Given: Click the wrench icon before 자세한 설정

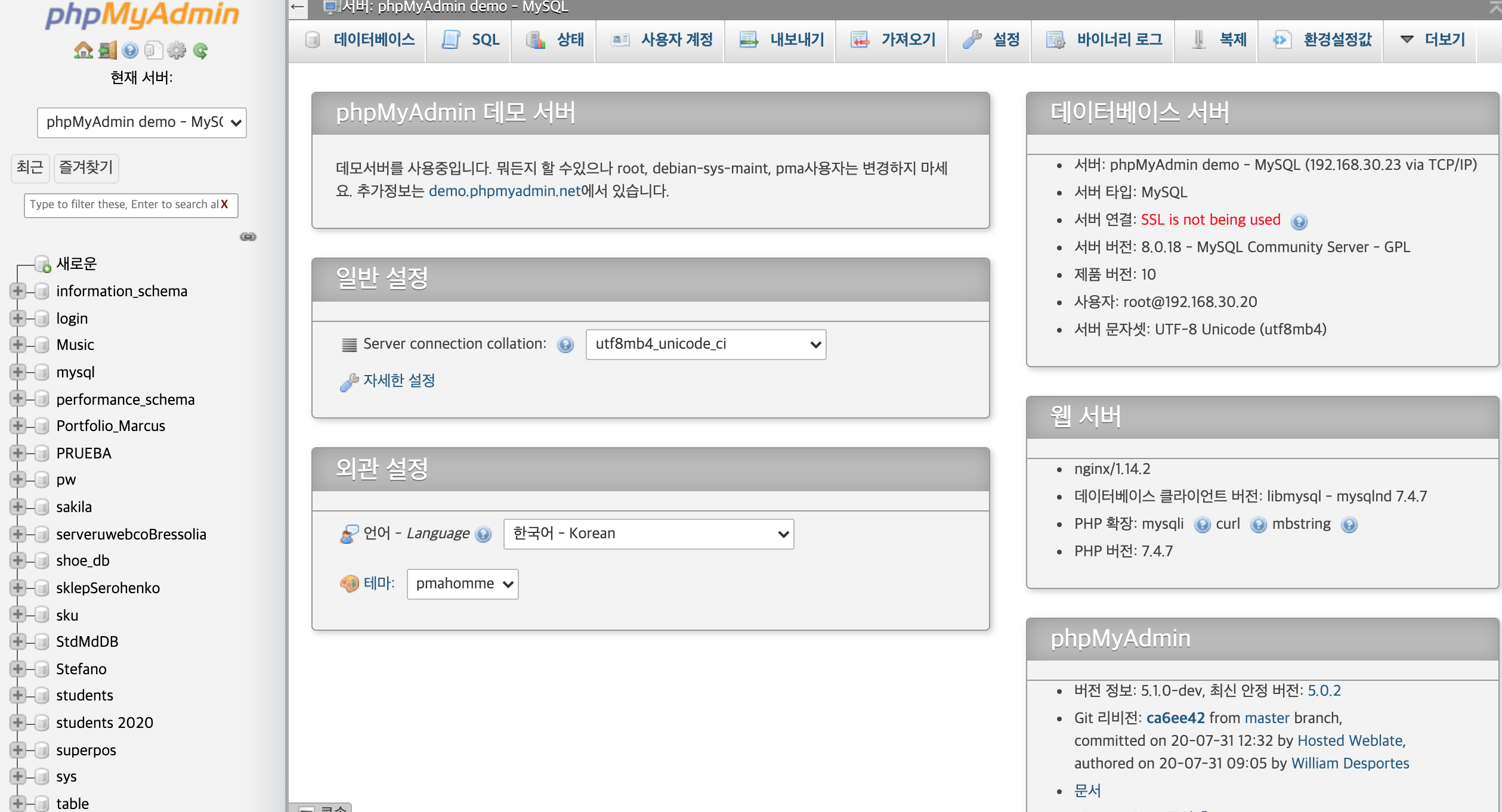Looking at the screenshot, I should [x=349, y=382].
